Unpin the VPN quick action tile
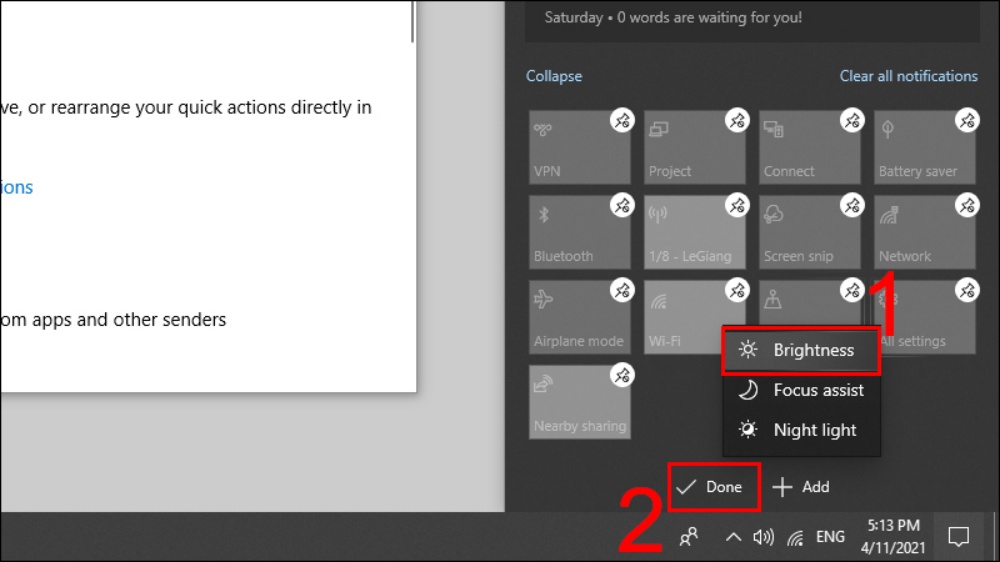 [622, 121]
